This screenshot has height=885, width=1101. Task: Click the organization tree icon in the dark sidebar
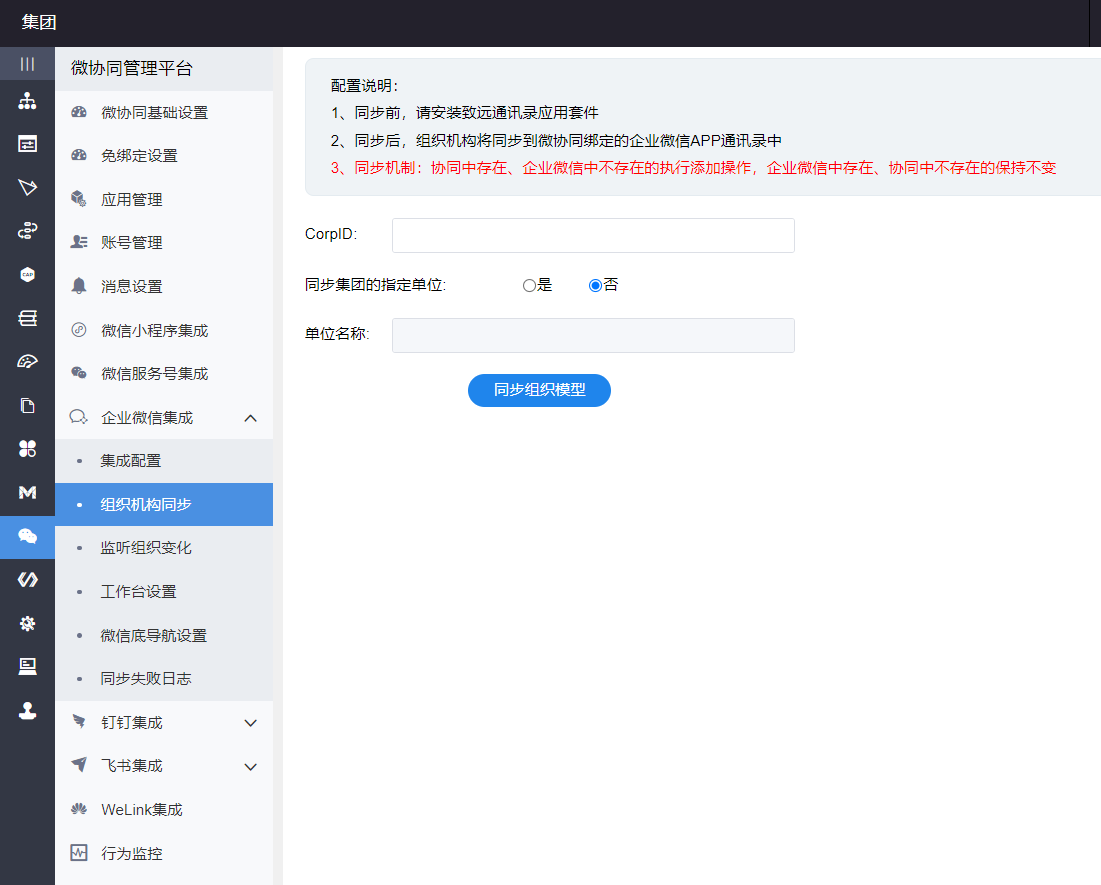[x=27, y=101]
